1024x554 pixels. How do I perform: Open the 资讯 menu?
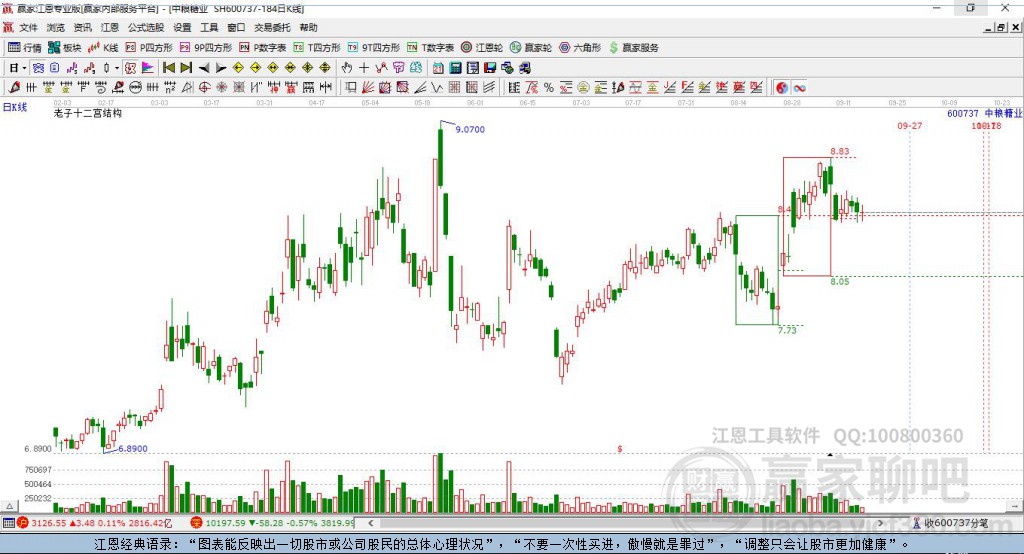(x=82, y=27)
